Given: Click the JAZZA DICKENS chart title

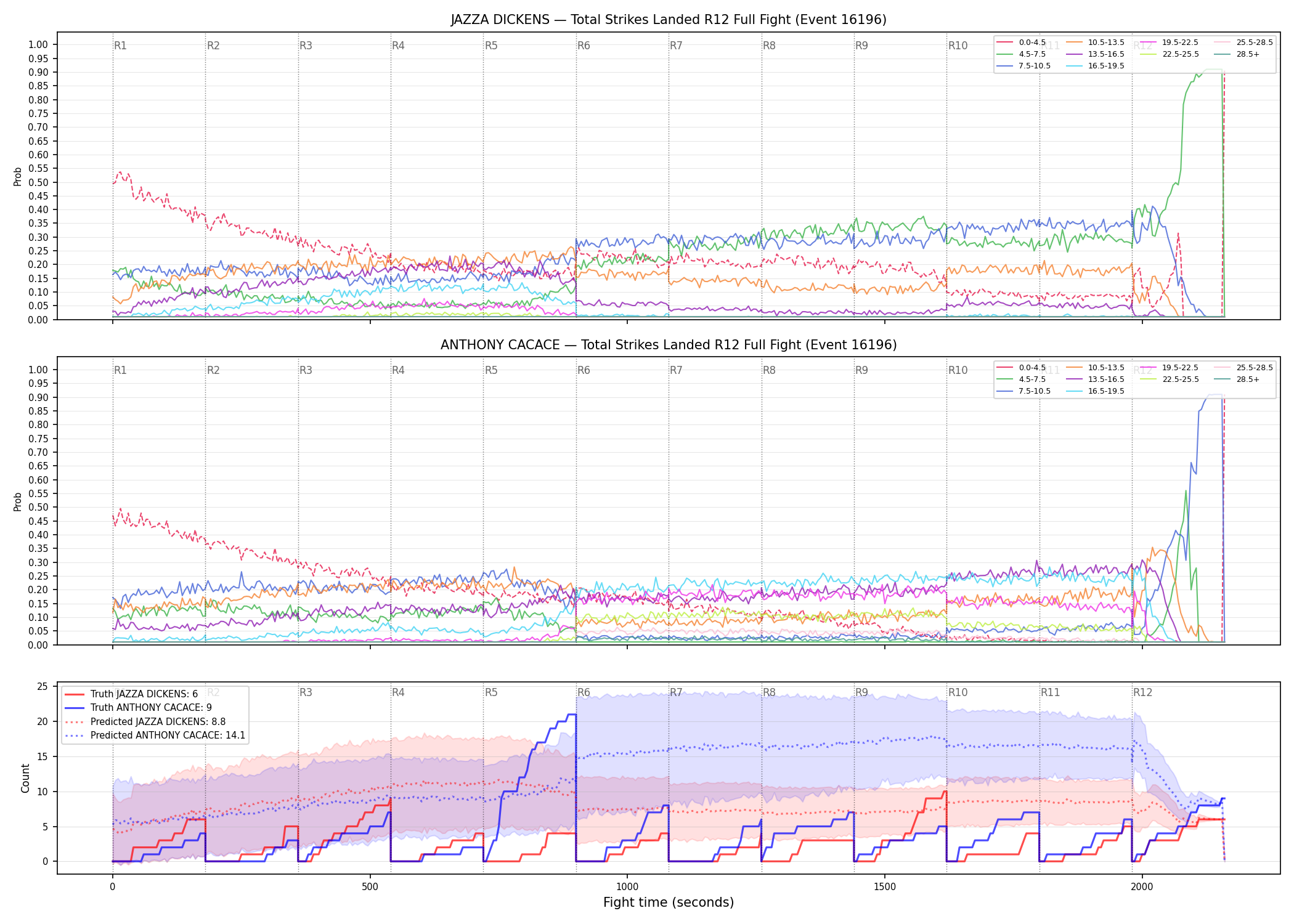Looking at the screenshot, I should pyautogui.click(x=669, y=20).
